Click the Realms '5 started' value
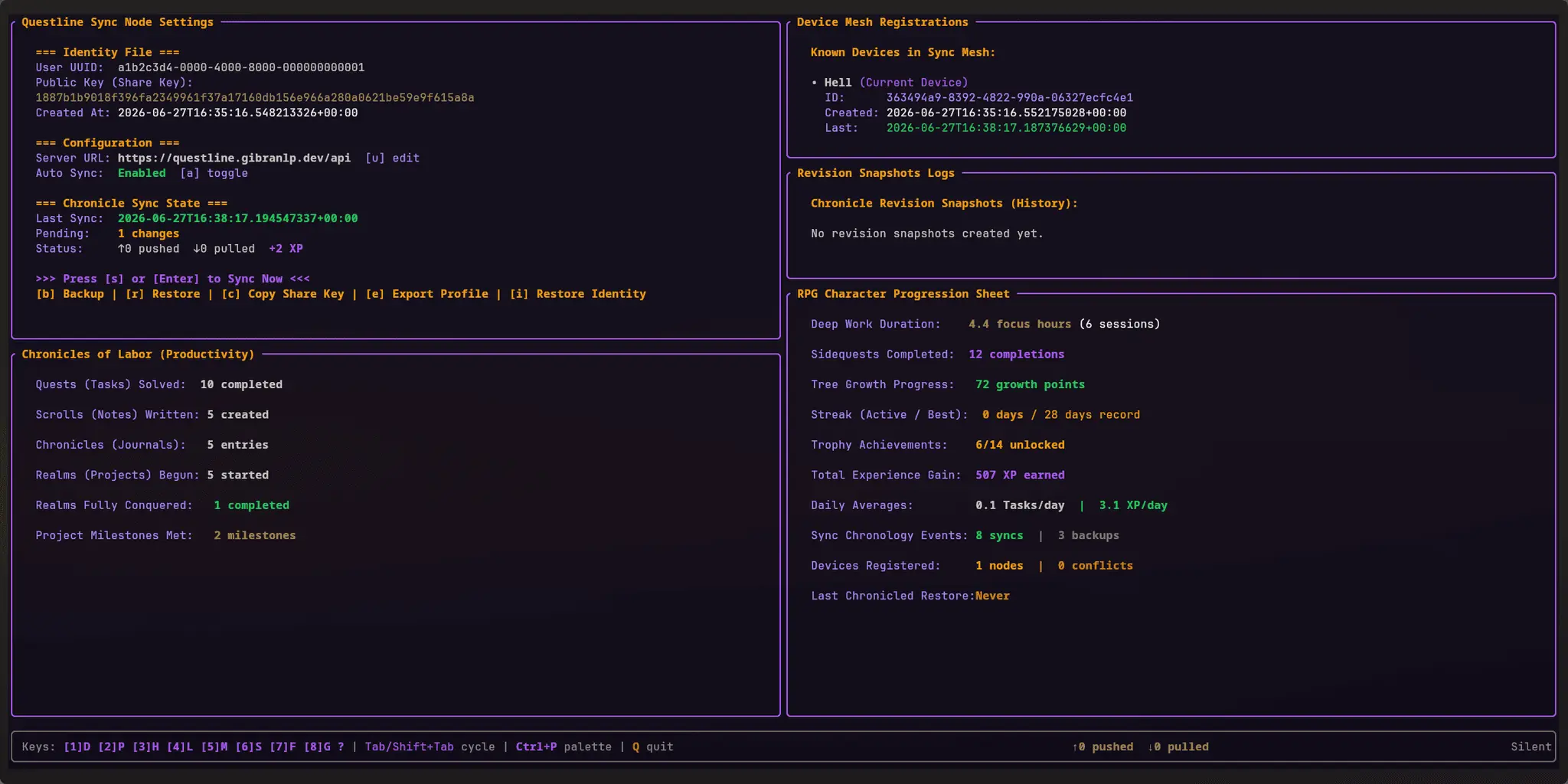The width and height of the screenshot is (1568, 784). [237, 475]
